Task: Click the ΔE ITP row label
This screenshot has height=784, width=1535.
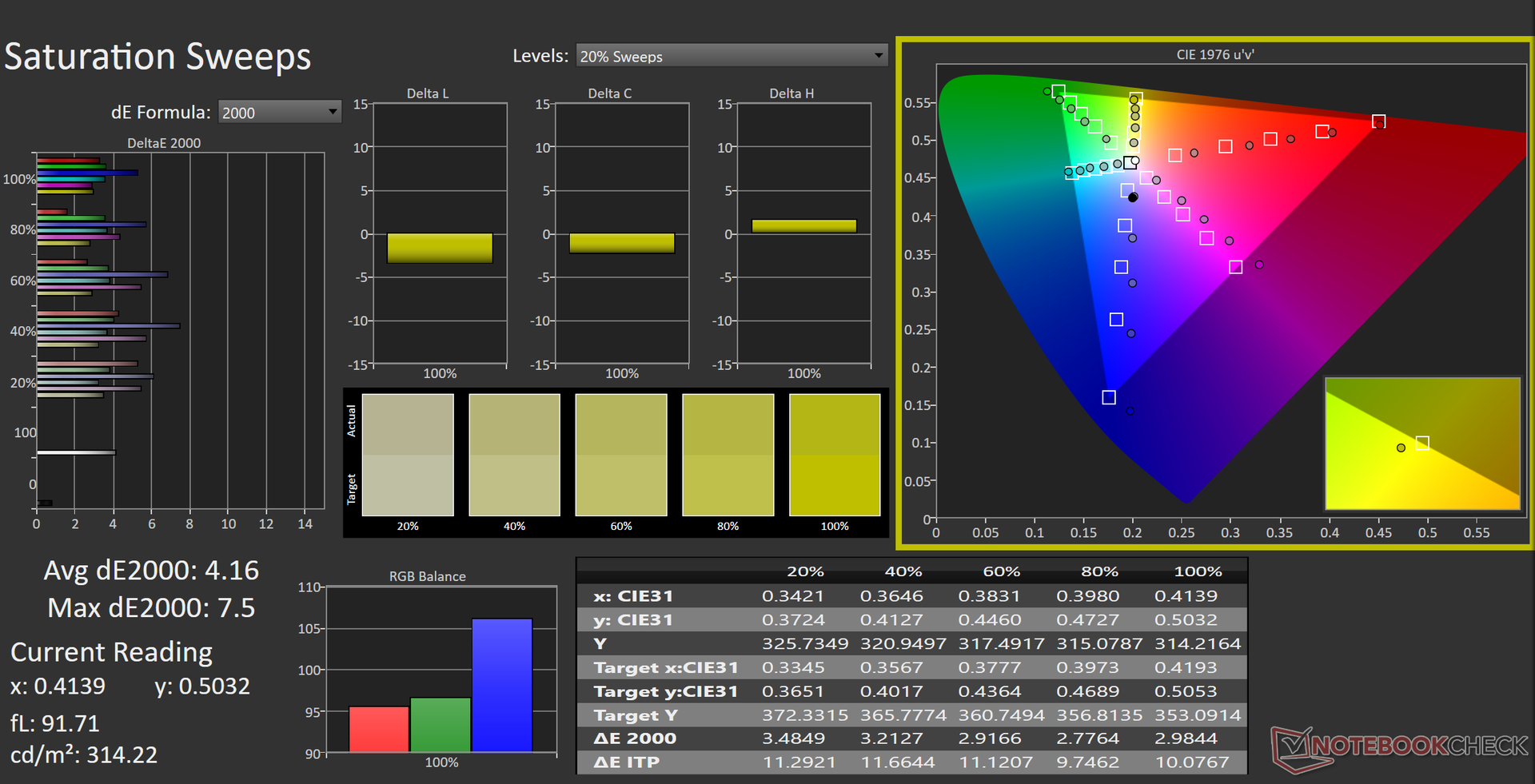Action: point(627,762)
